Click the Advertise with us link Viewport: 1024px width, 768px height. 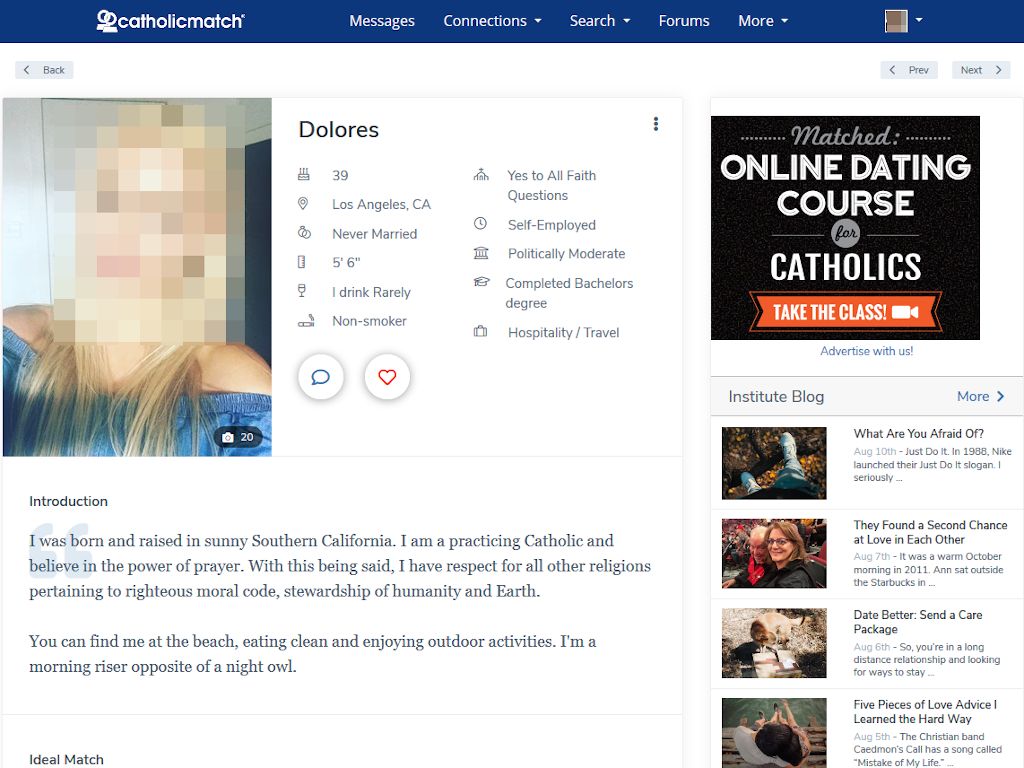pos(866,351)
